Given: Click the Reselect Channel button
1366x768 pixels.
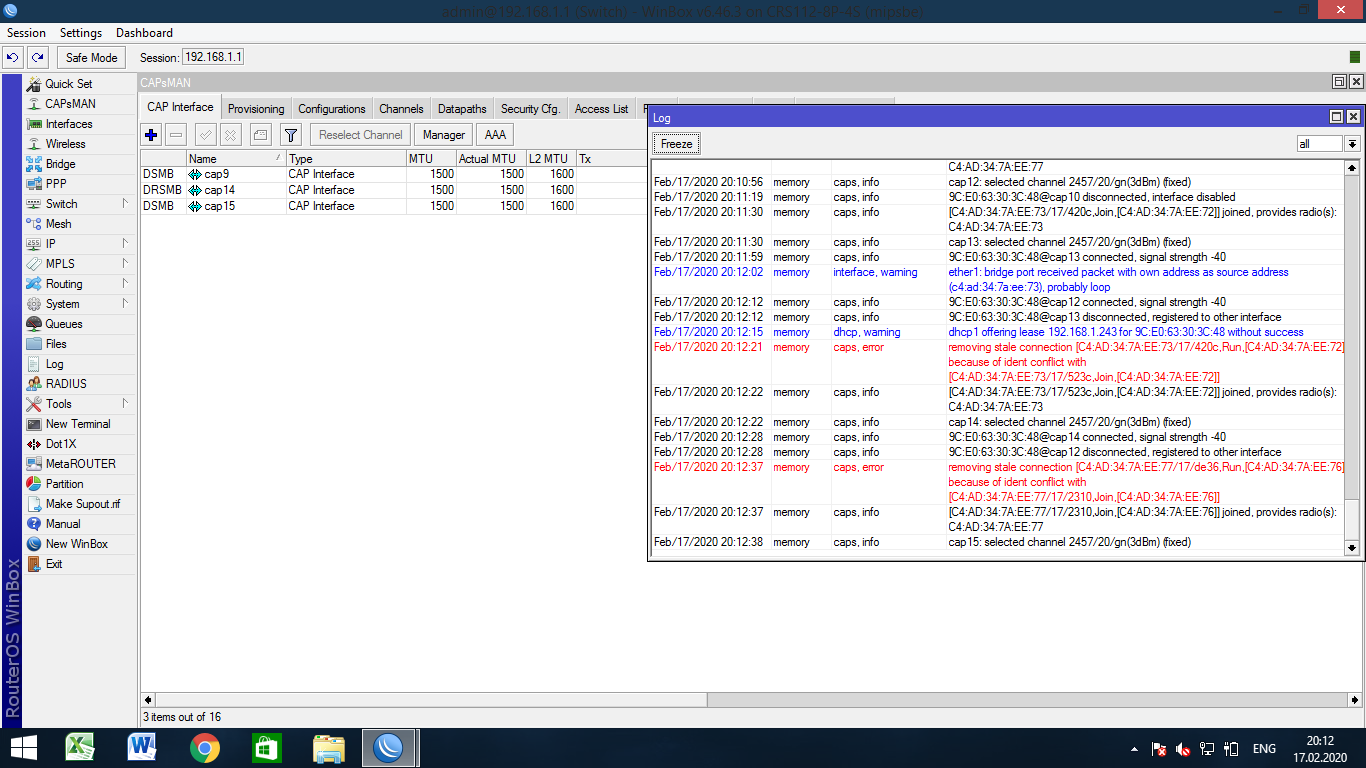Looking at the screenshot, I should (360, 134).
